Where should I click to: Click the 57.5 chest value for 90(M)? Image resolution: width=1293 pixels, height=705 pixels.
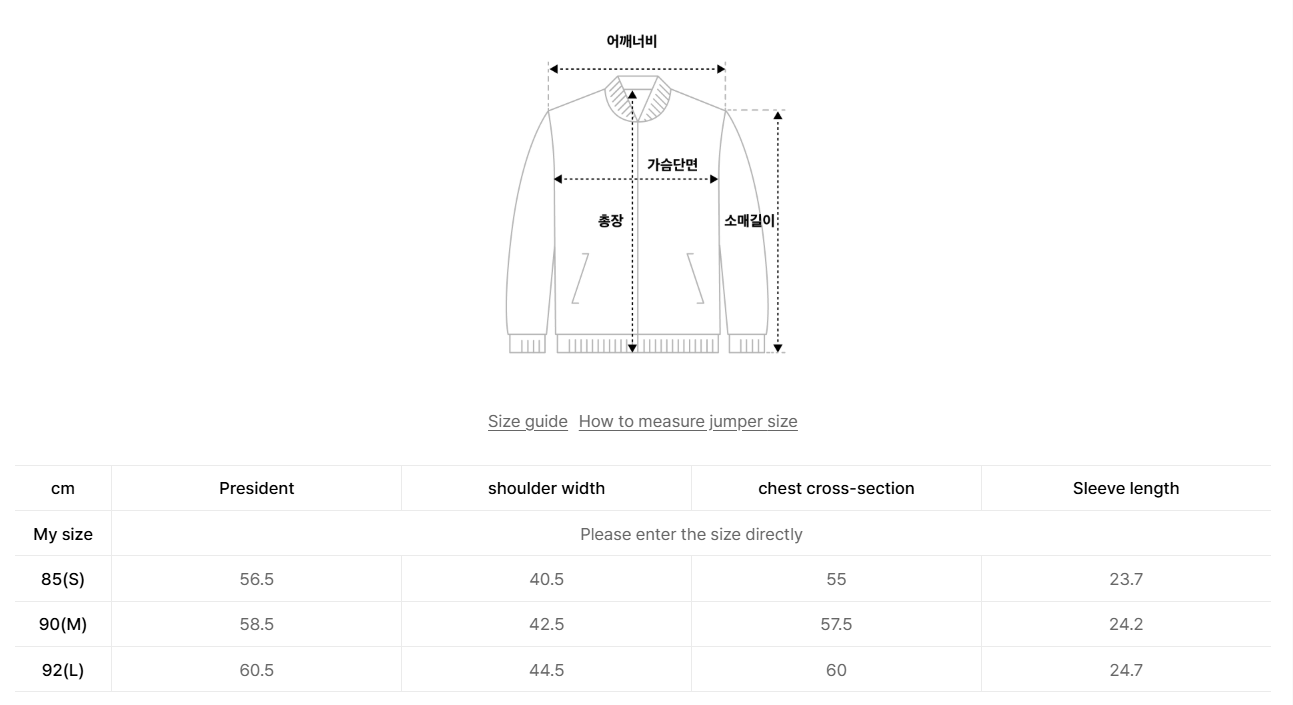click(x=836, y=624)
